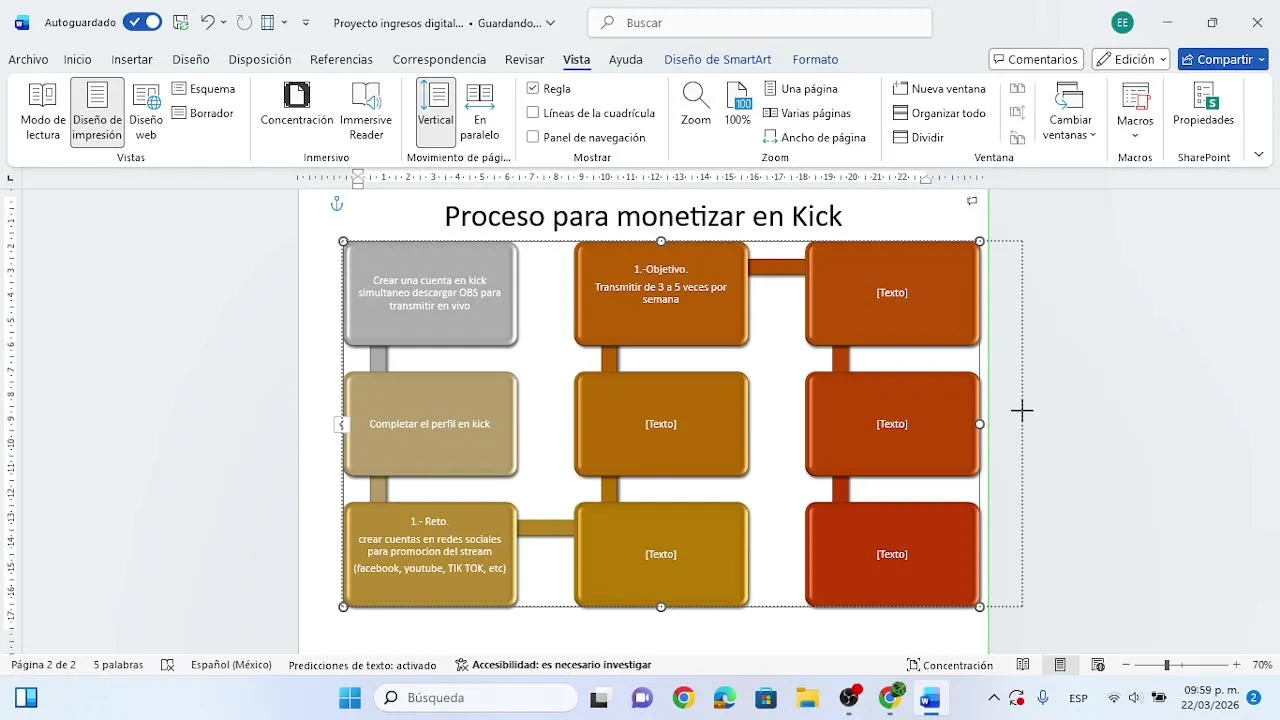
Task: Click the zoom slider handle
Action: (1166, 665)
